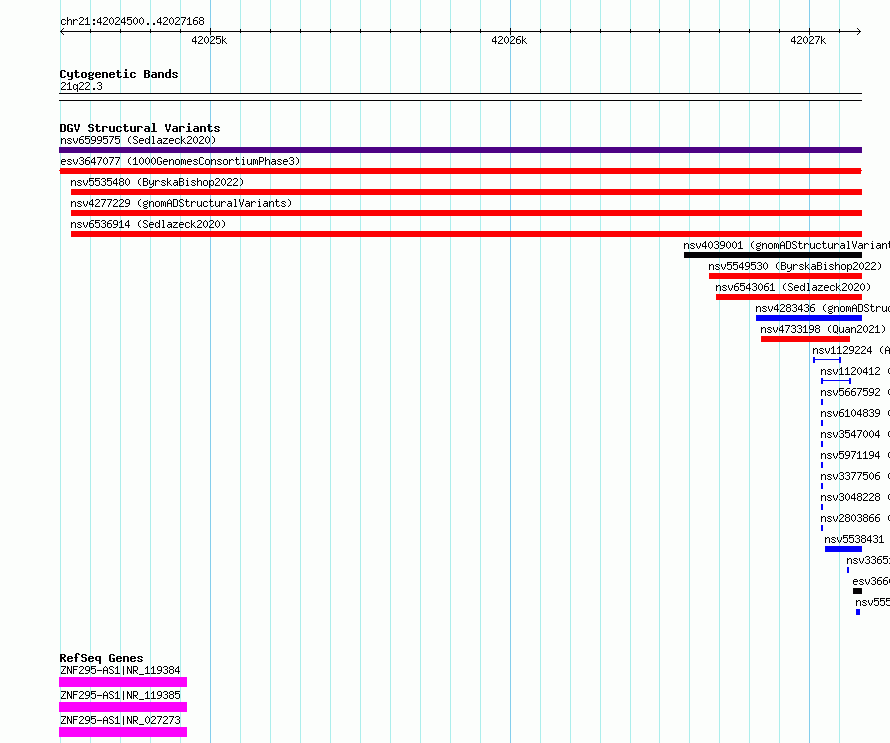Select the ZNF295-AS1|NR_119385 label
Viewport: 890px width, 743px height.
click(x=120, y=695)
